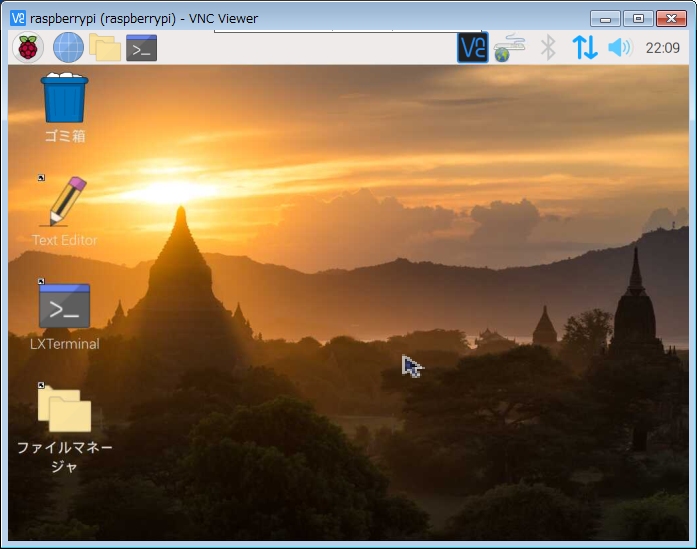The image size is (697, 549).
Task: Click the VNC Viewer top pull-down toolbar handle
Action: tap(348, 31)
